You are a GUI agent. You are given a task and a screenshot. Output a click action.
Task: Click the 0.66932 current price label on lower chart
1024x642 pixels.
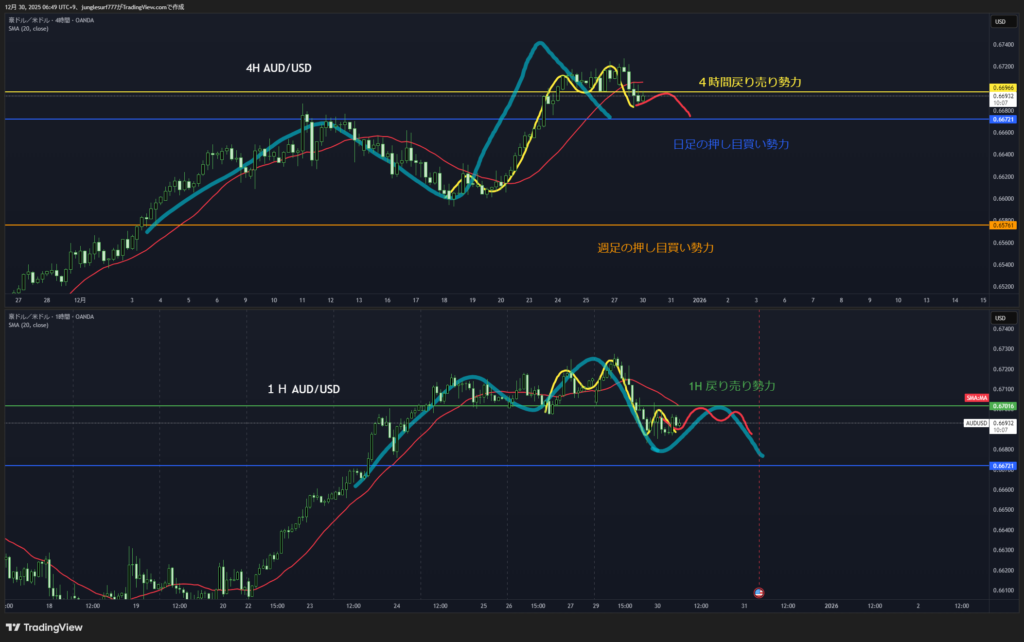1003,423
